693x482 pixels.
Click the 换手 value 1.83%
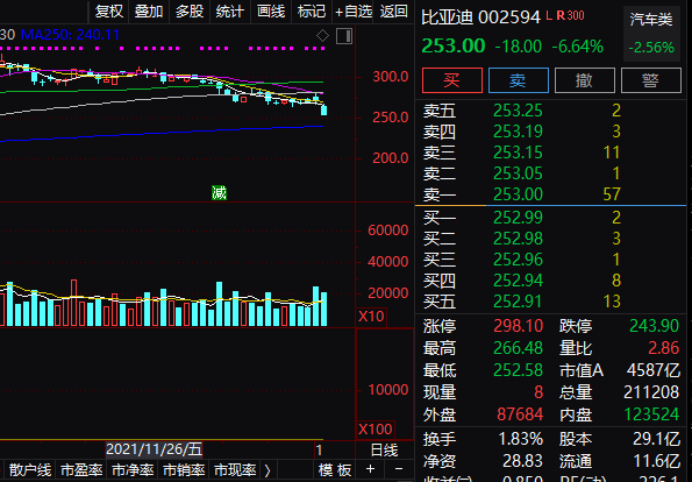521,439
